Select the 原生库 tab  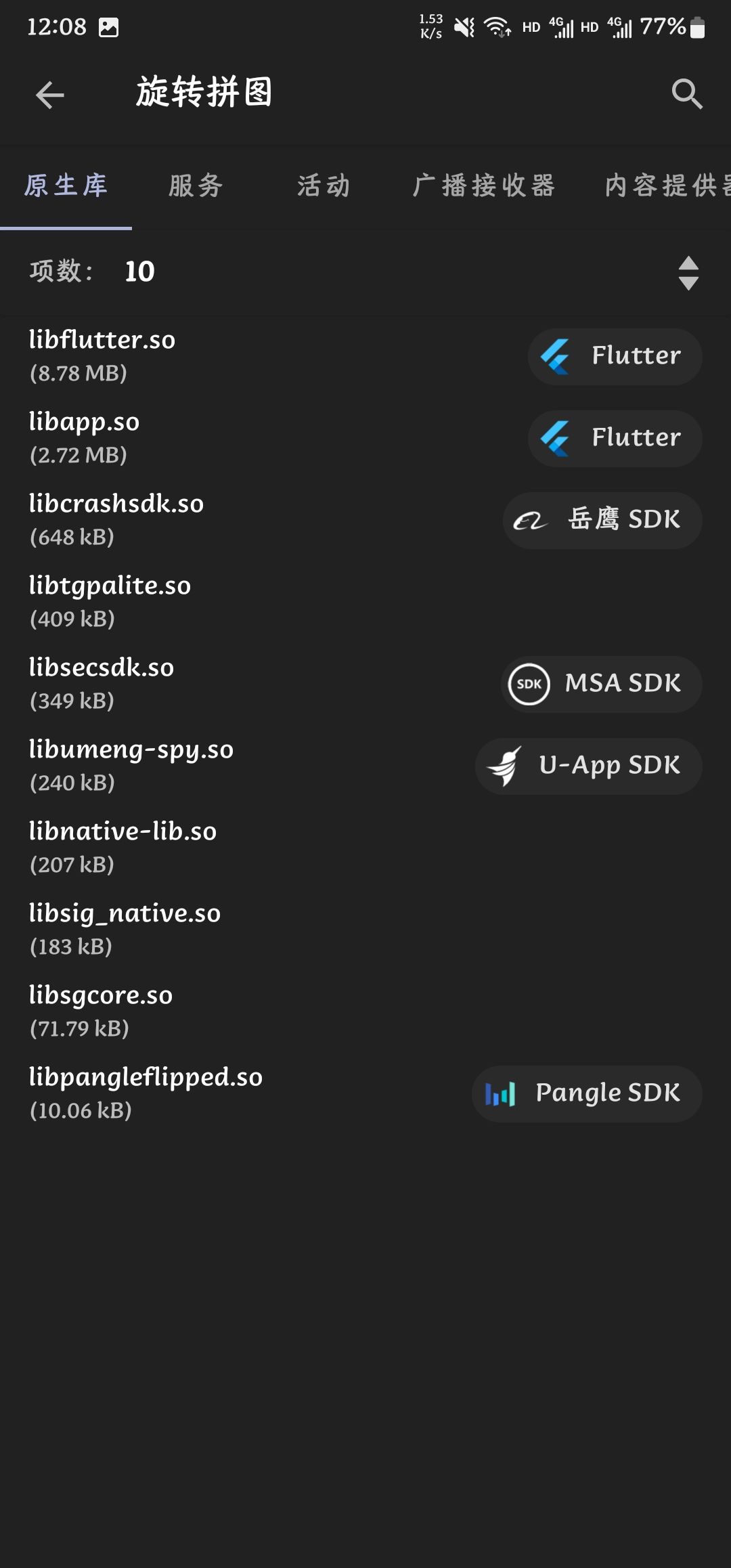(66, 186)
